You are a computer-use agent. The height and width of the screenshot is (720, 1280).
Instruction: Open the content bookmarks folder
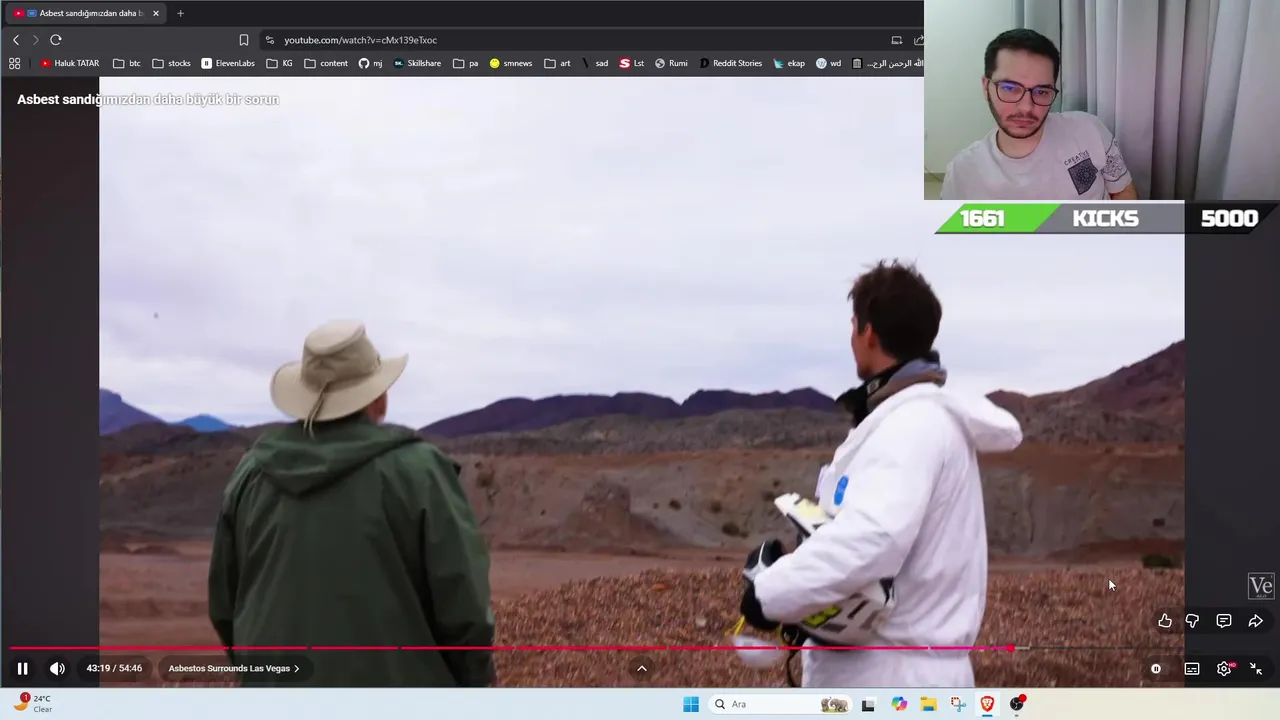point(326,63)
